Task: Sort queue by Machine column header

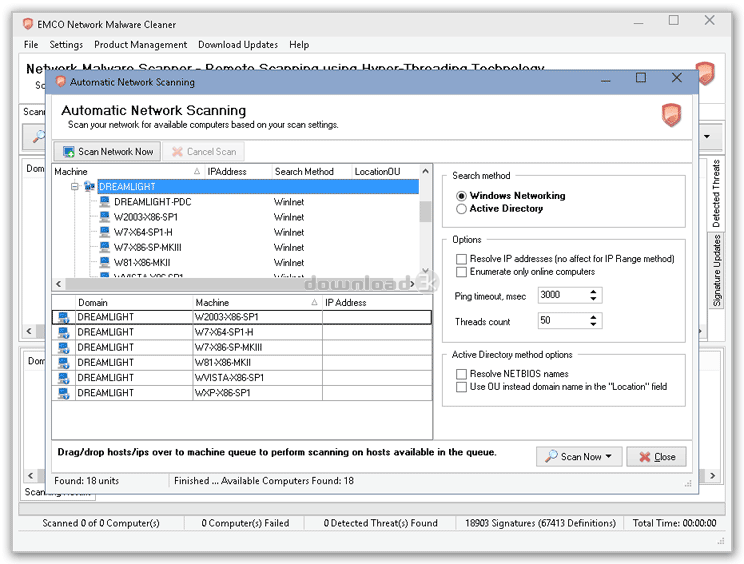Action: [257, 303]
